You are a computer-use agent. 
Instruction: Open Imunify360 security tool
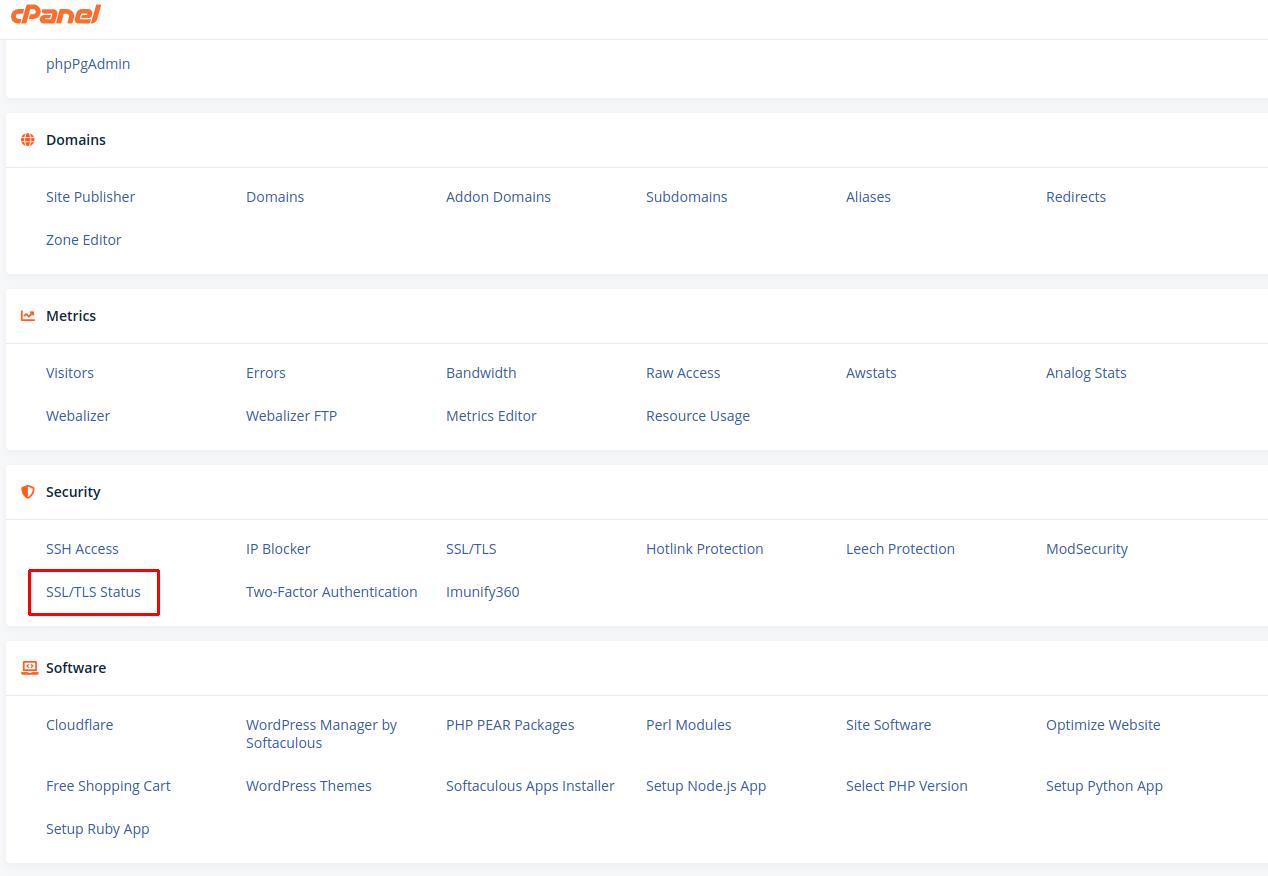pyautogui.click(x=482, y=592)
